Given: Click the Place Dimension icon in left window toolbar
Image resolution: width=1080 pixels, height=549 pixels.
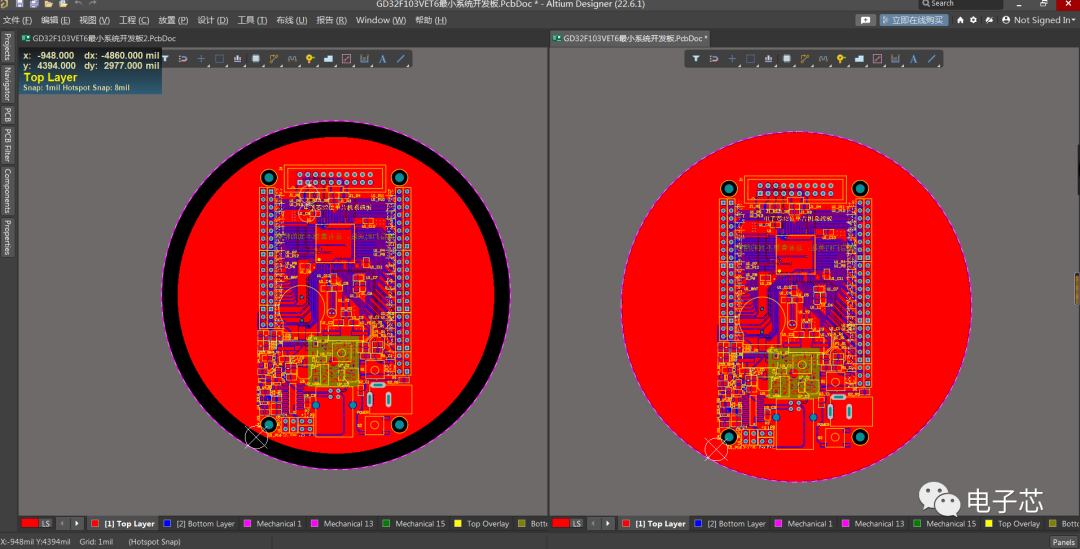Looking at the screenshot, I should 364,59.
